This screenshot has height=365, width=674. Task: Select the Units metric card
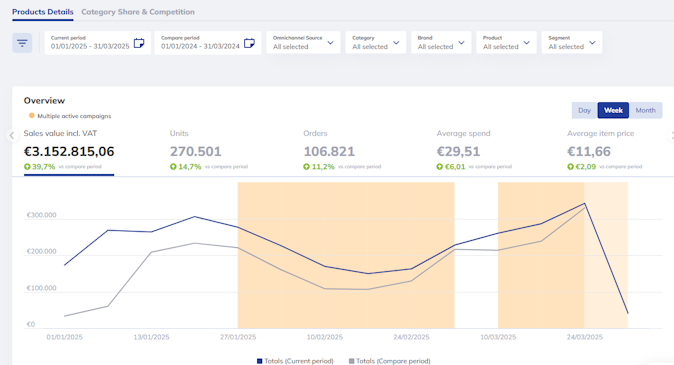(209, 150)
